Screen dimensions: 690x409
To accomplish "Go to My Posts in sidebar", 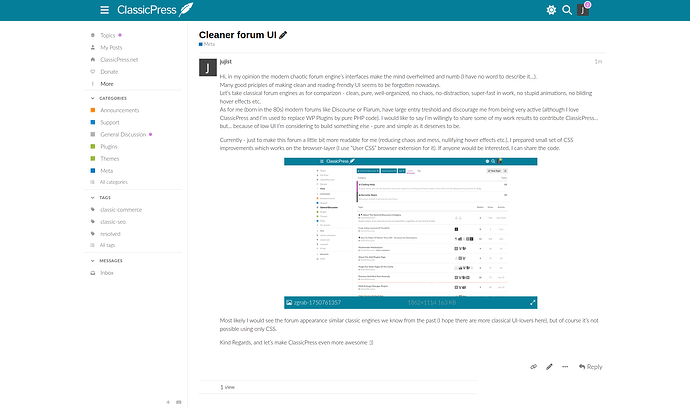I will tap(111, 48).
